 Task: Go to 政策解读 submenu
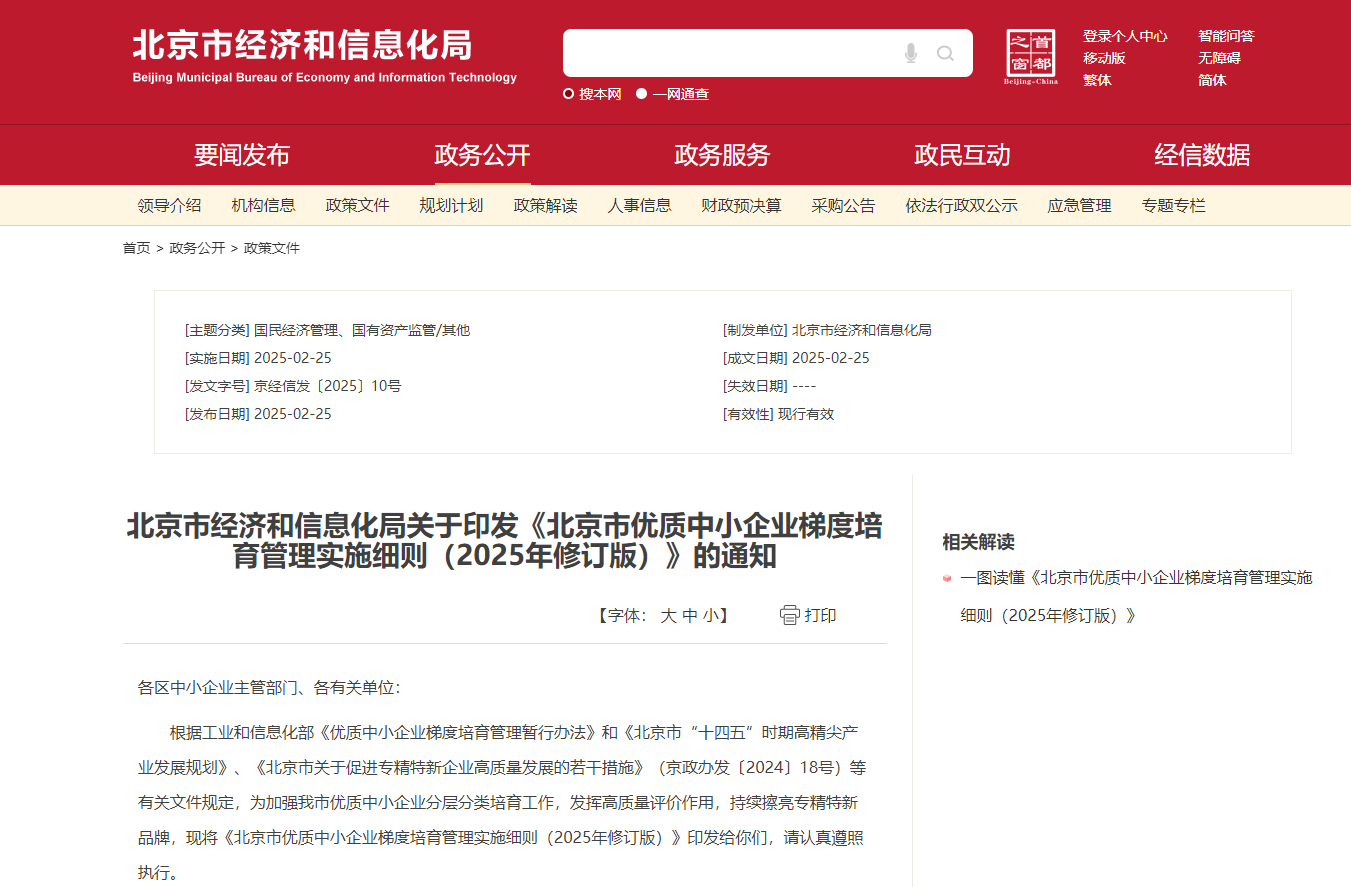545,205
